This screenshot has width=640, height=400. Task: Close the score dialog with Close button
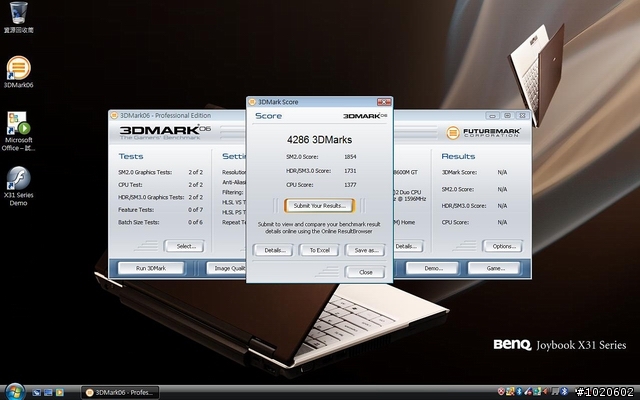tap(365, 272)
